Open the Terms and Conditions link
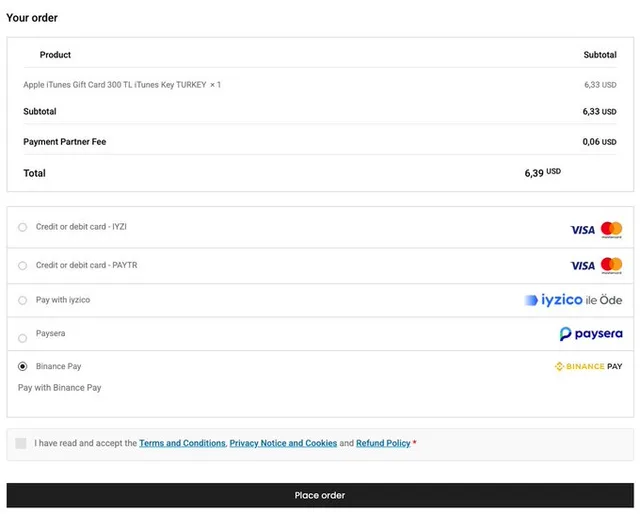The width and height of the screenshot is (640, 515). pos(182,443)
